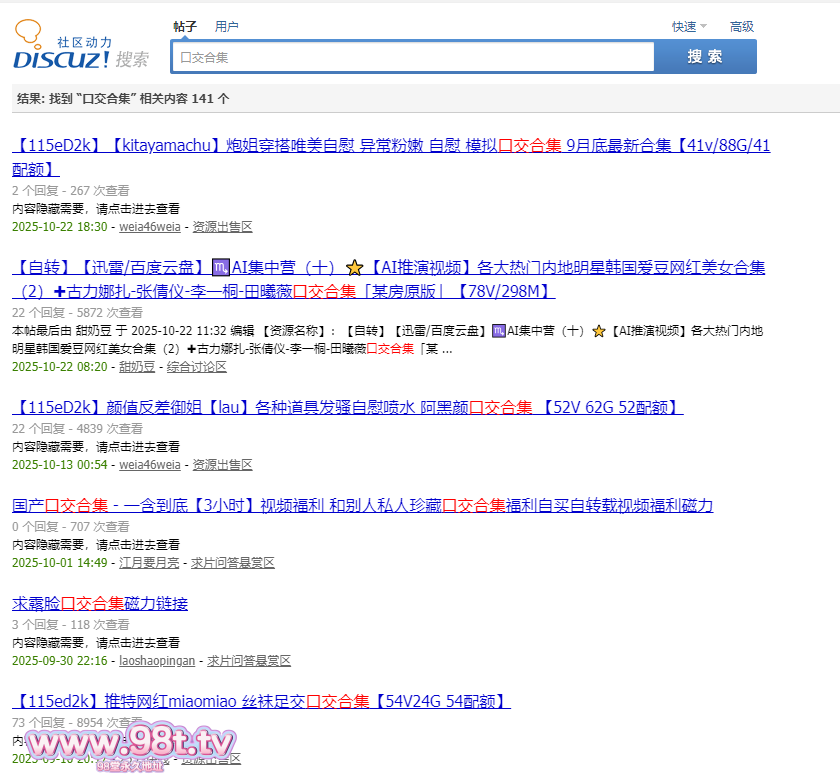This screenshot has width=840, height=781.
Task: Open author laoshaopingan's profile link
Action: tap(157, 661)
